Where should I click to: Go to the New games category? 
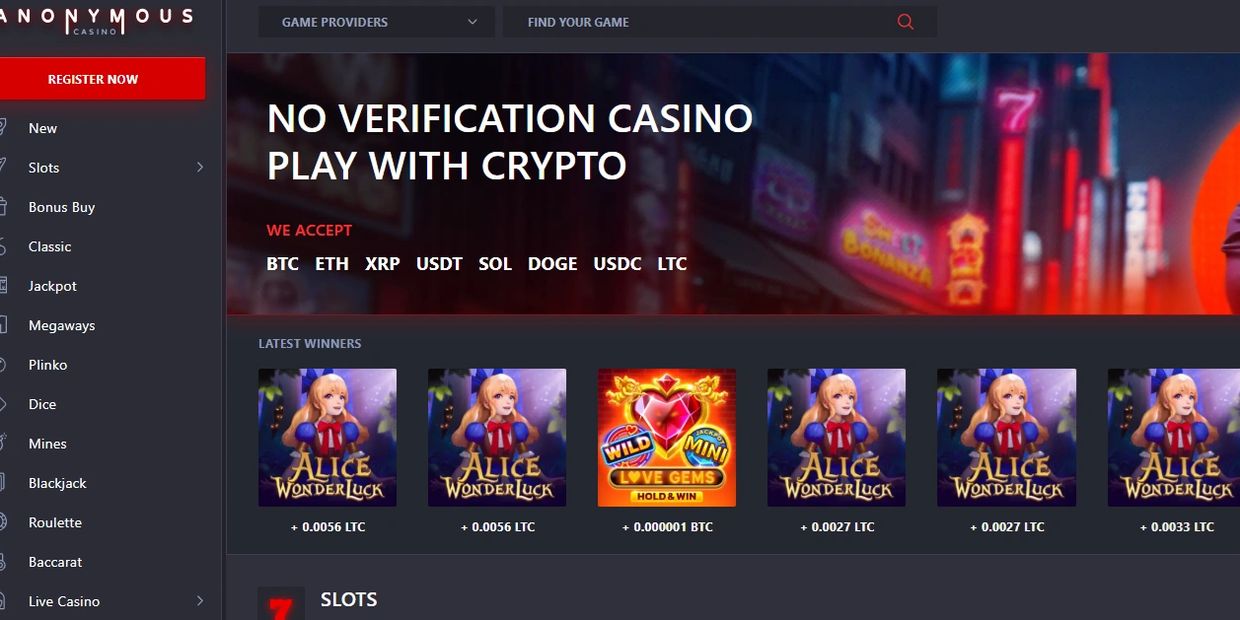click(x=43, y=128)
